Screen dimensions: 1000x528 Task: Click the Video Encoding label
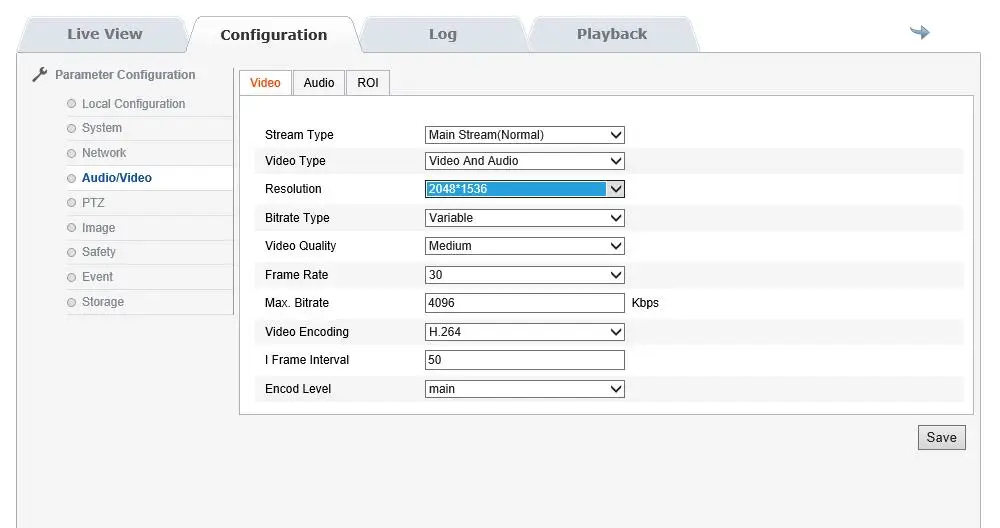307,332
